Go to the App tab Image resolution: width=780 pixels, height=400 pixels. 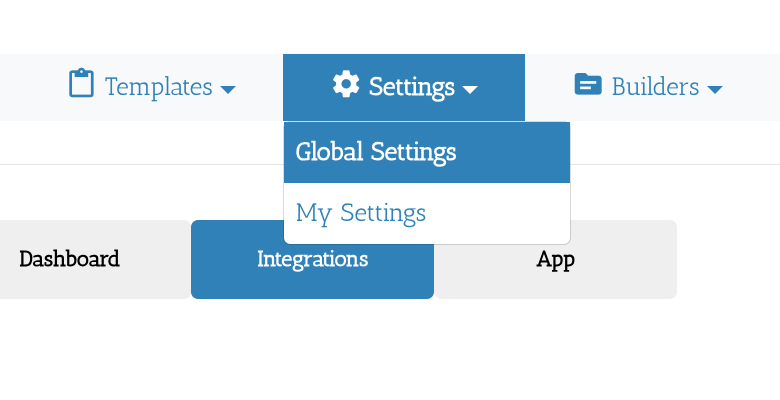[x=555, y=259]
